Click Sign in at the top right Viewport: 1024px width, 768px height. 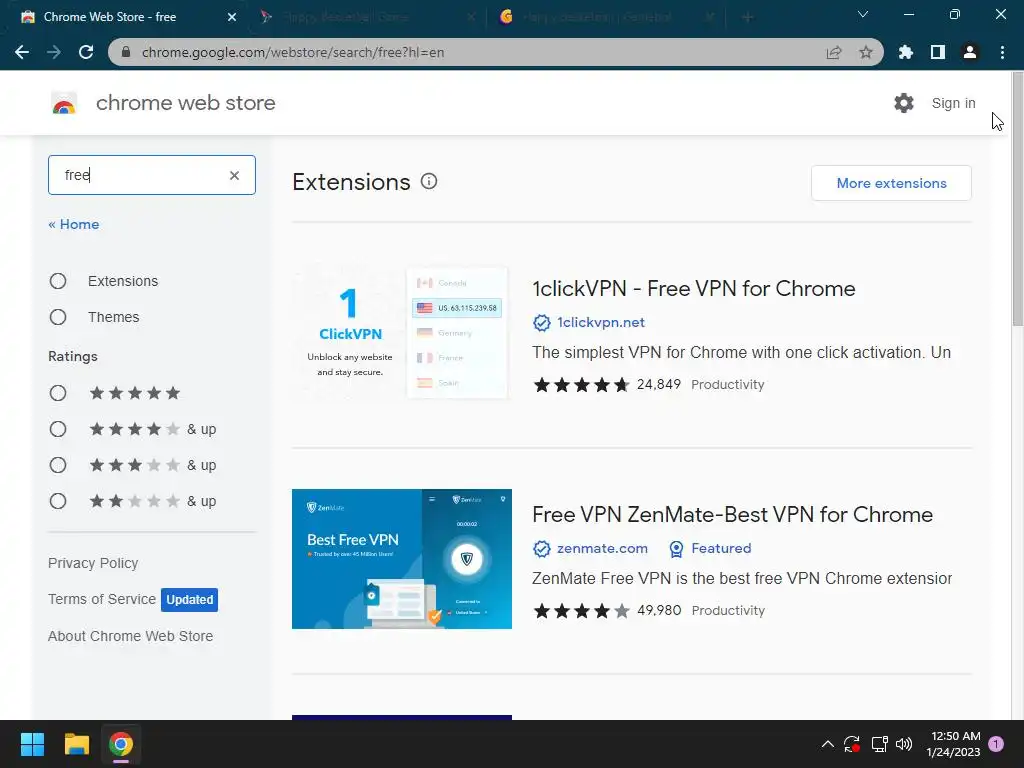[x=953, y=103]
